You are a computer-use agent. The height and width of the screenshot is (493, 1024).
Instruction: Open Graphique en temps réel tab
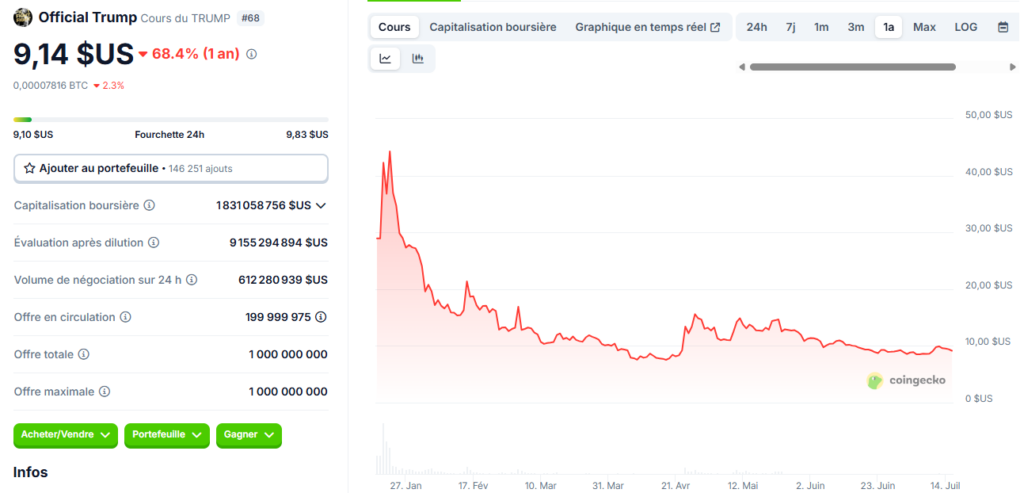point(647,27)
